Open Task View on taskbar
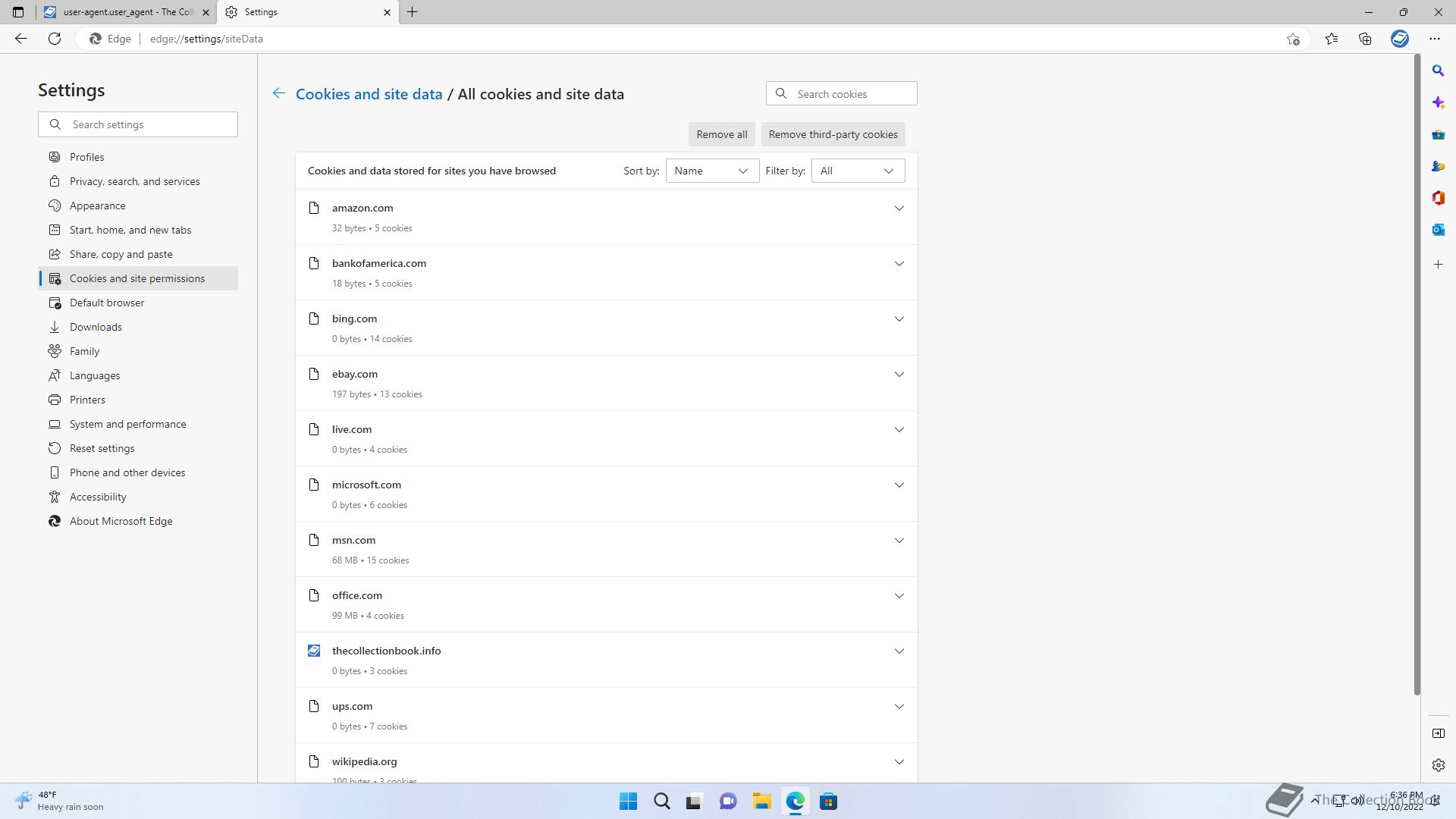 tap(694, 802)
